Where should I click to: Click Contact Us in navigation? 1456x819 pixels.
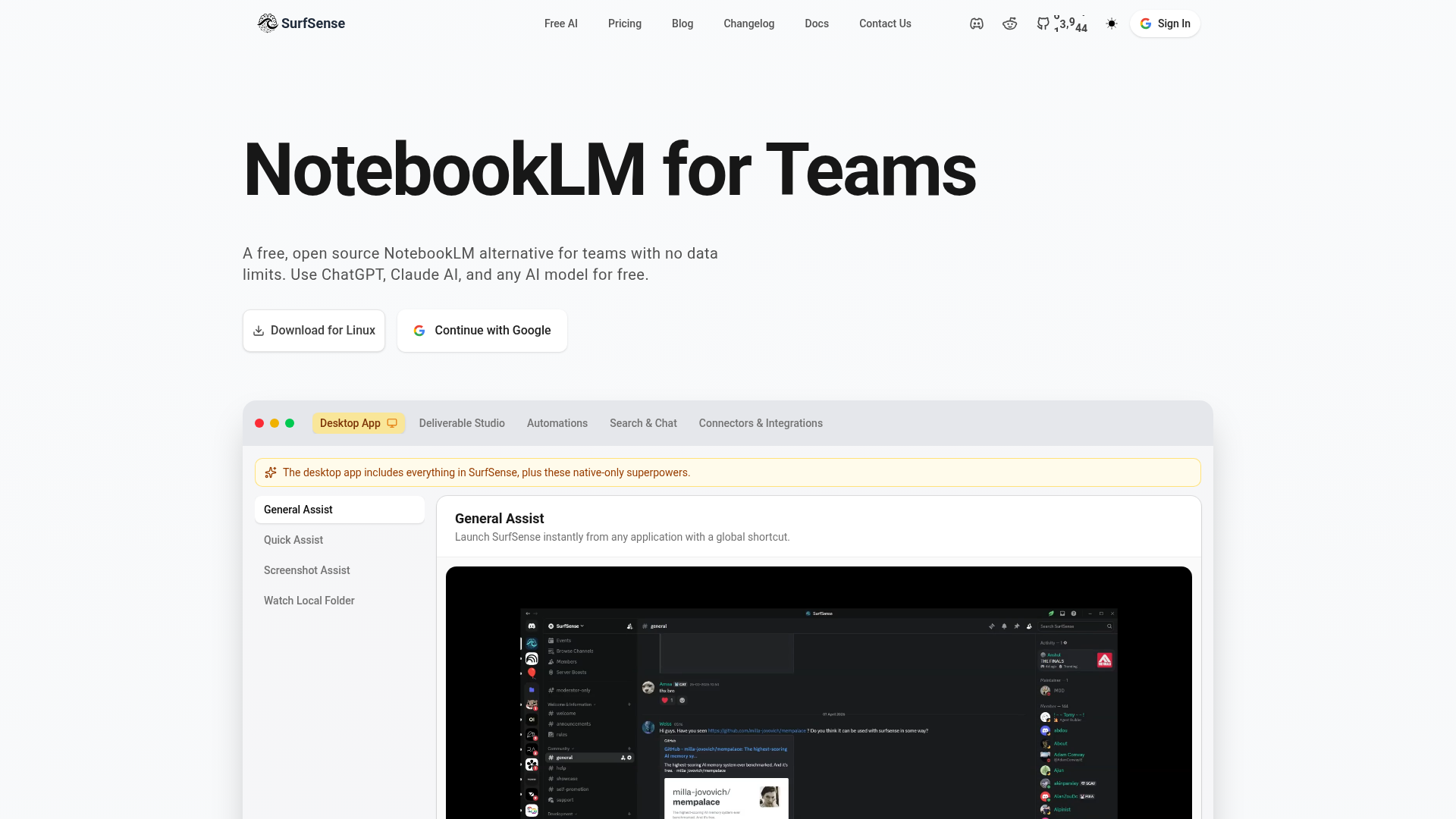[885, 24]
